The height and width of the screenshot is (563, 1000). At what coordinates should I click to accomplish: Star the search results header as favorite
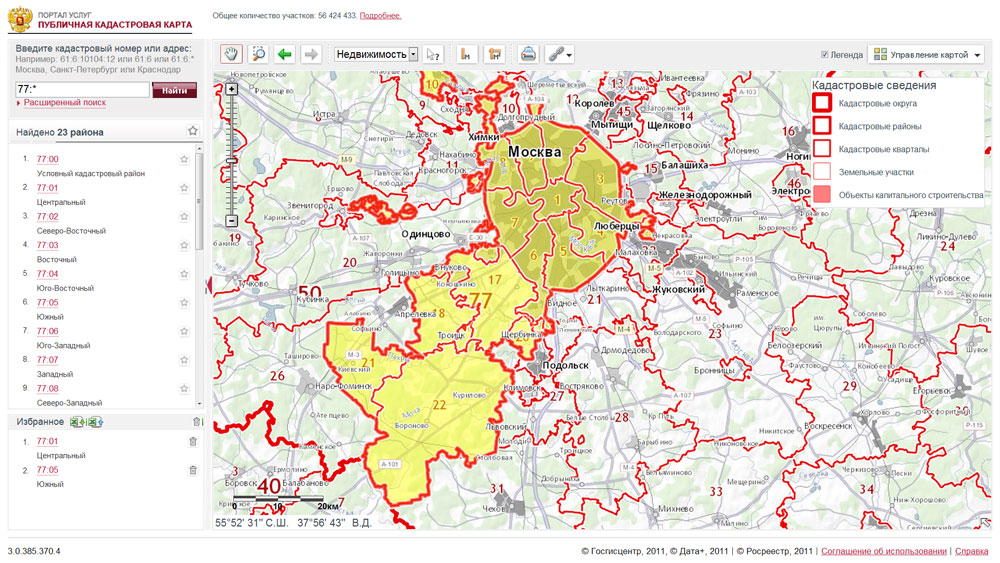pyautogui.click(x=193, y=131)
